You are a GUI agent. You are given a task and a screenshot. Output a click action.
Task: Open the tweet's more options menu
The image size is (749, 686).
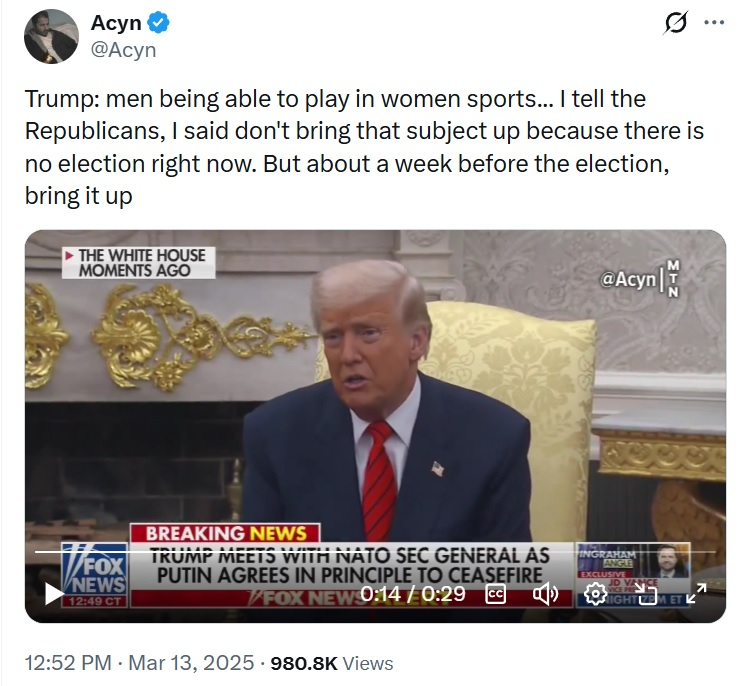point(714,24)
